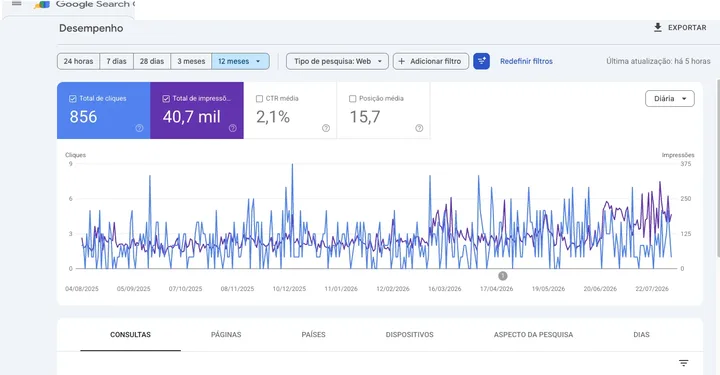The image size is (720, 375).
Task: Click the table filter rows icon
Action: (x=683, y=363)
